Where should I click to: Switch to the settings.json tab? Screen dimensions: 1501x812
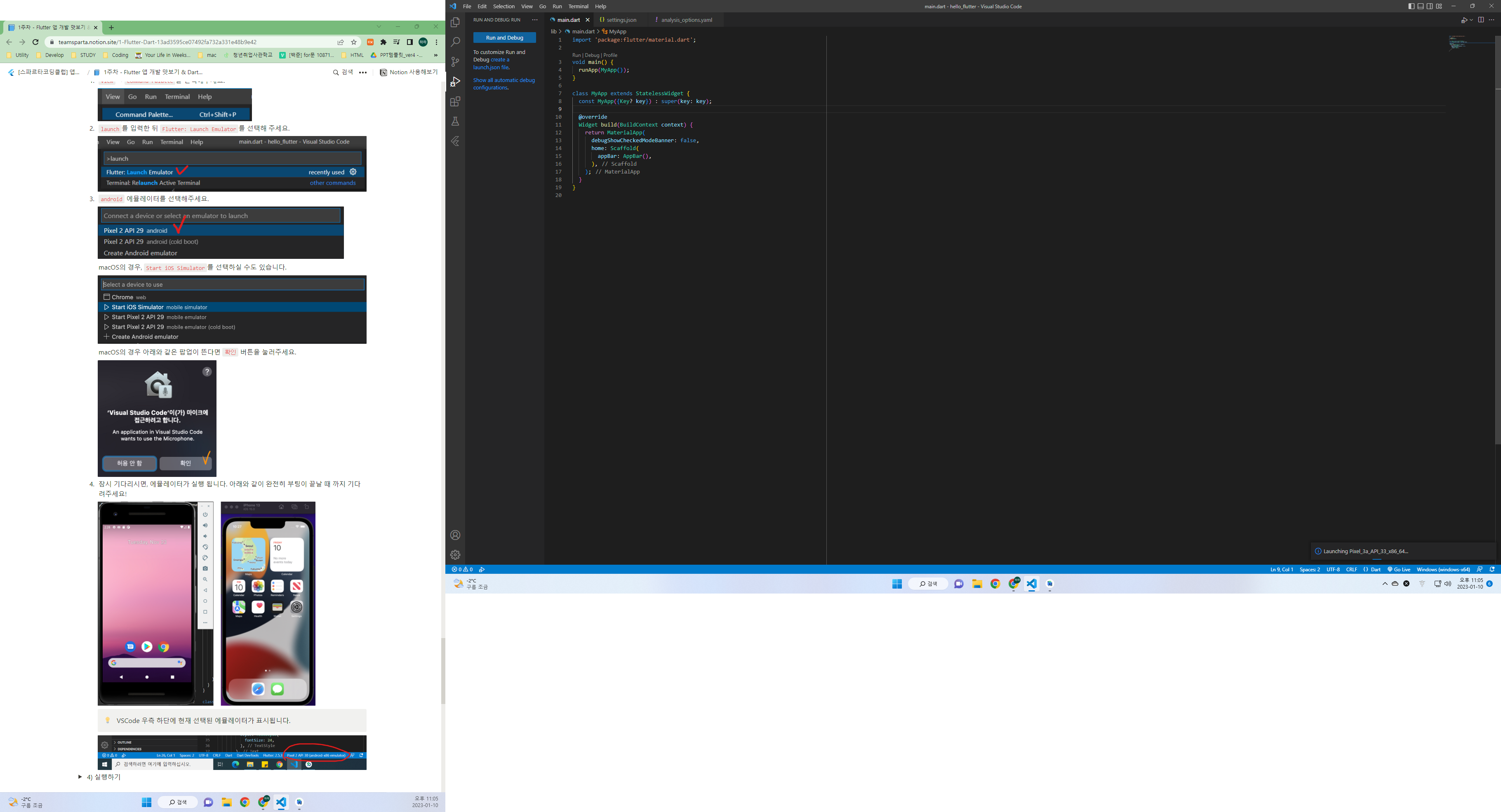coord(621,20)
